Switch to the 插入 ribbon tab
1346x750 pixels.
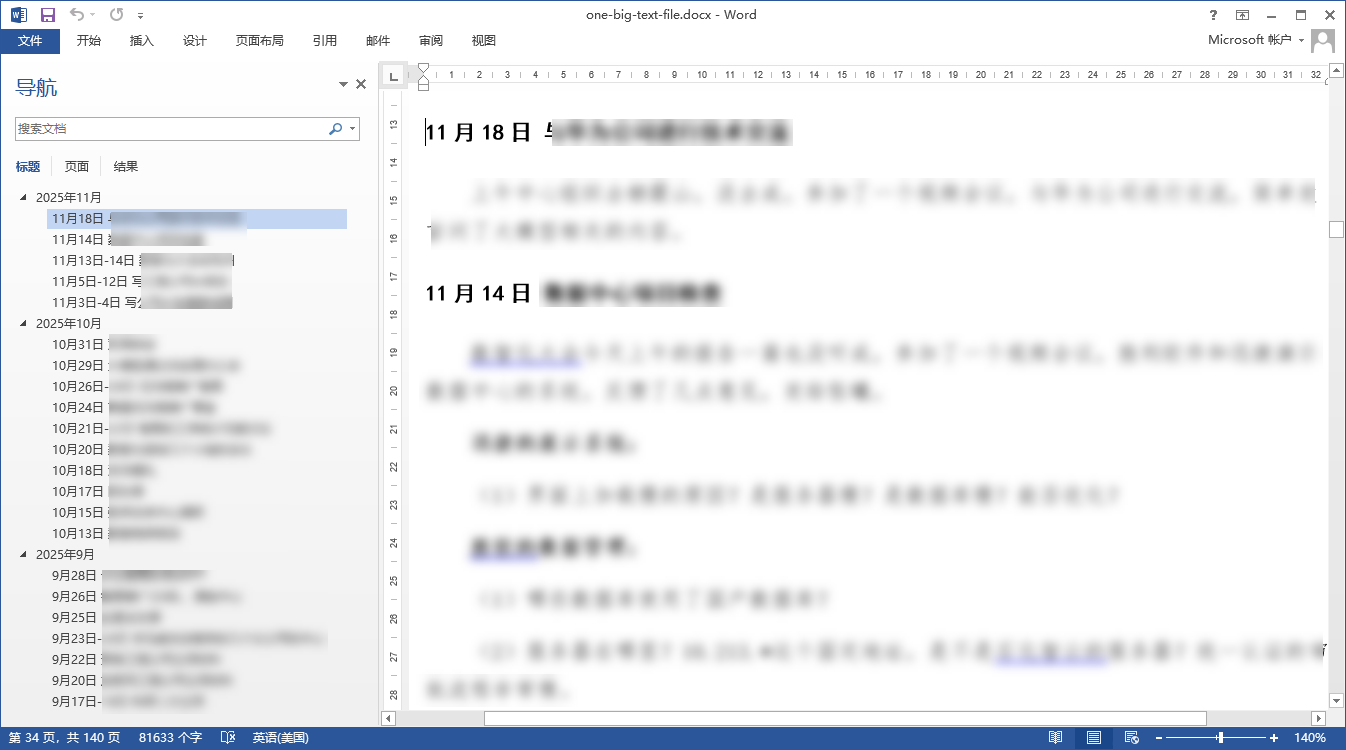[x=140, y=41]
